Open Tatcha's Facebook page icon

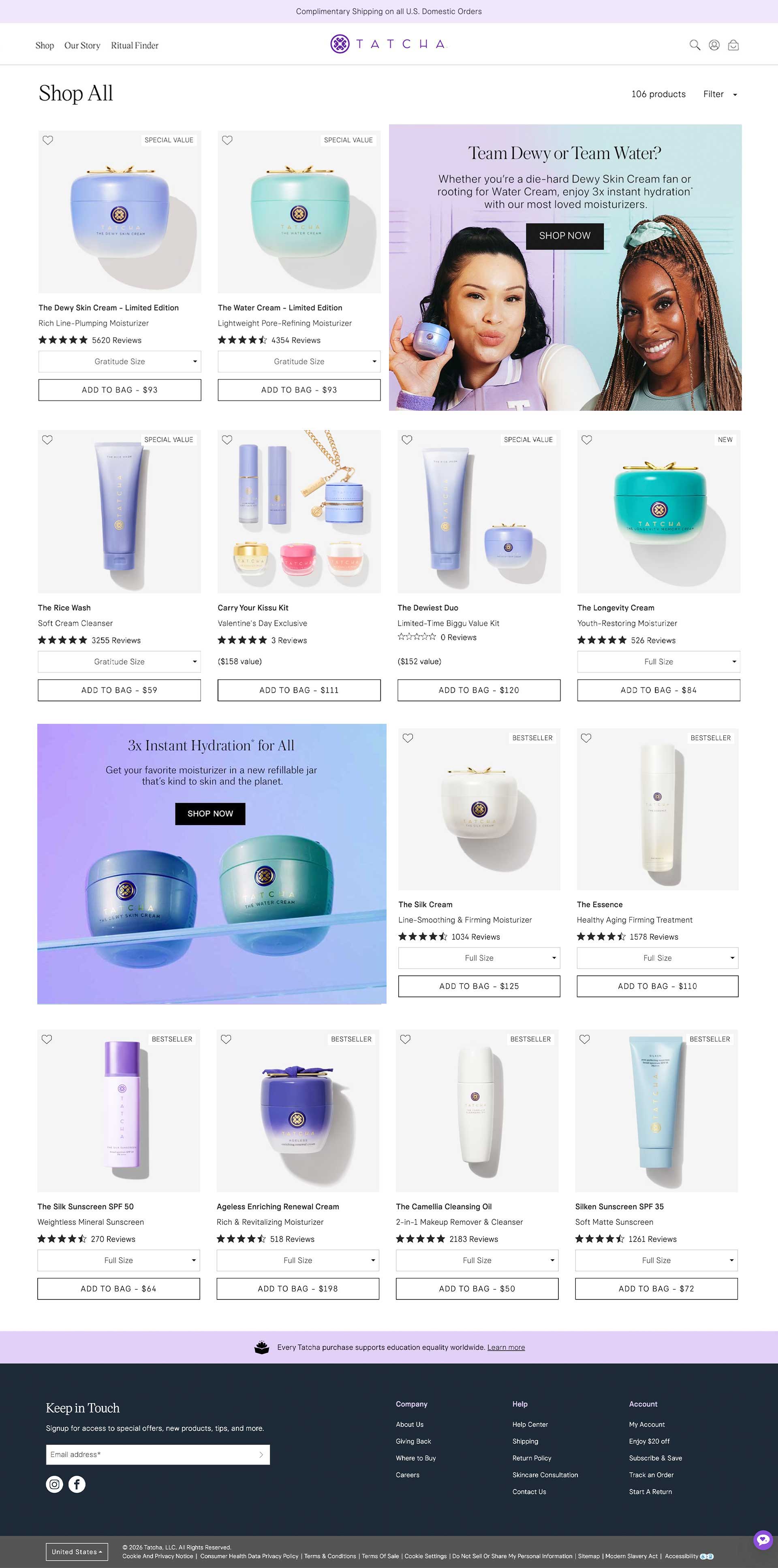[77, 1484]
